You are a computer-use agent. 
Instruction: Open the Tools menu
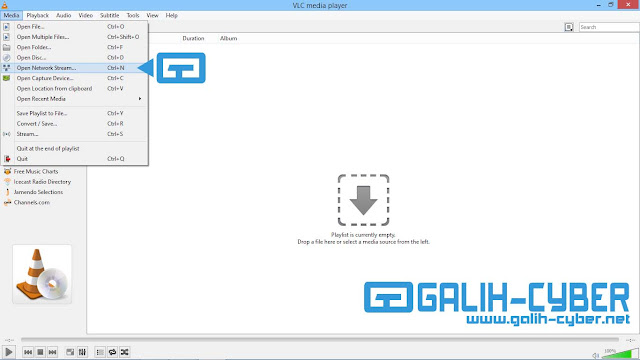tap(133, 15)
